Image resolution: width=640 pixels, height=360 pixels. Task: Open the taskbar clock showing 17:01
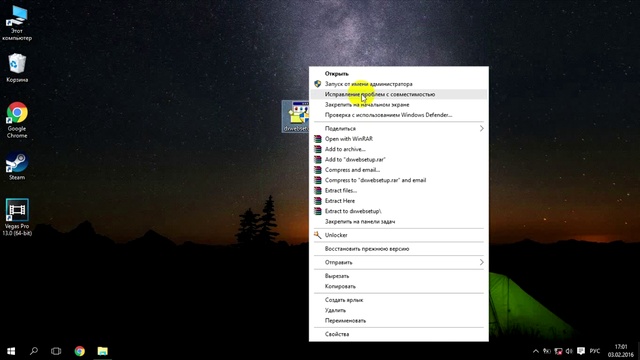tap(620, 351)
